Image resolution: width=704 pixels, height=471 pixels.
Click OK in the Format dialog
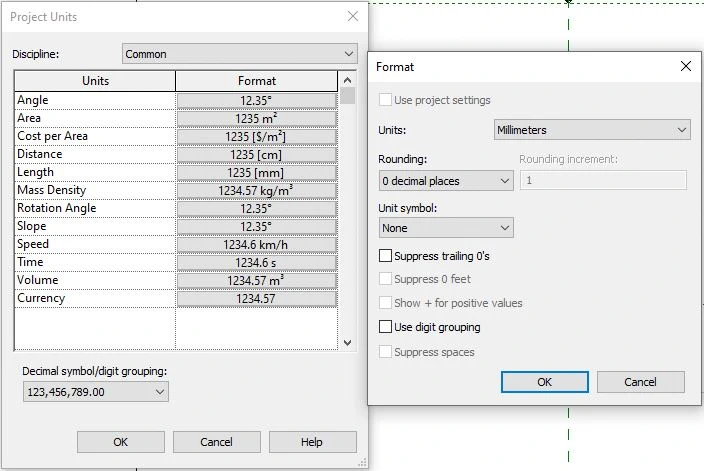point(544,382)
